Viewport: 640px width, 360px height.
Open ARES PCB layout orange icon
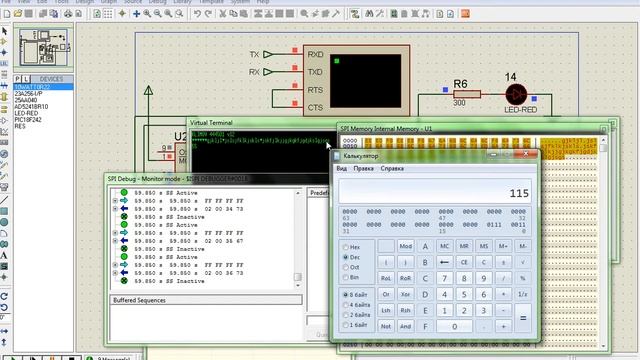(x=465, y=14)
